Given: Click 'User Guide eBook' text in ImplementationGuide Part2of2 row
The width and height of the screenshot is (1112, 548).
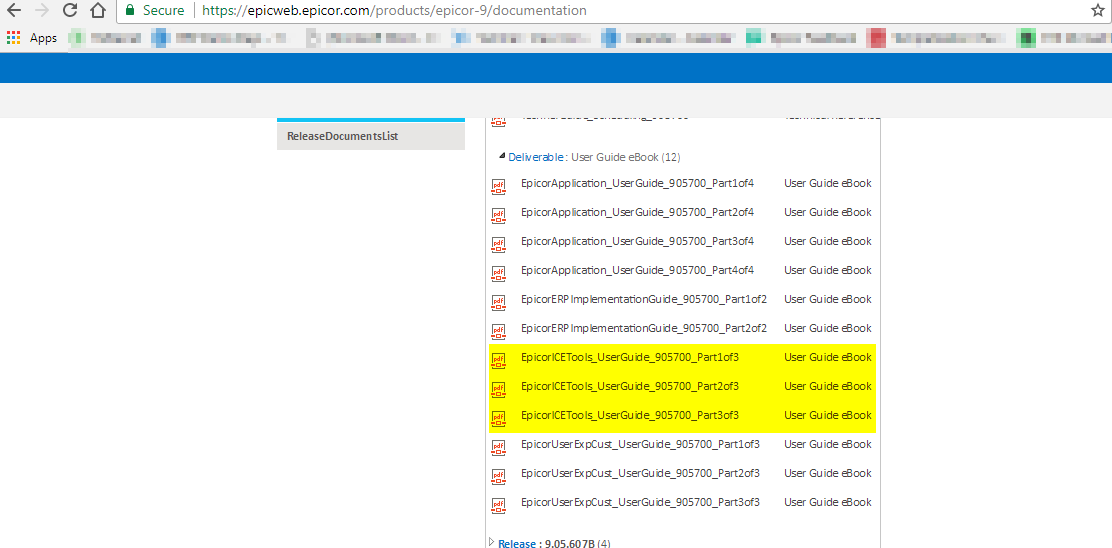Looking at the screenshot, I should [828, 328].
